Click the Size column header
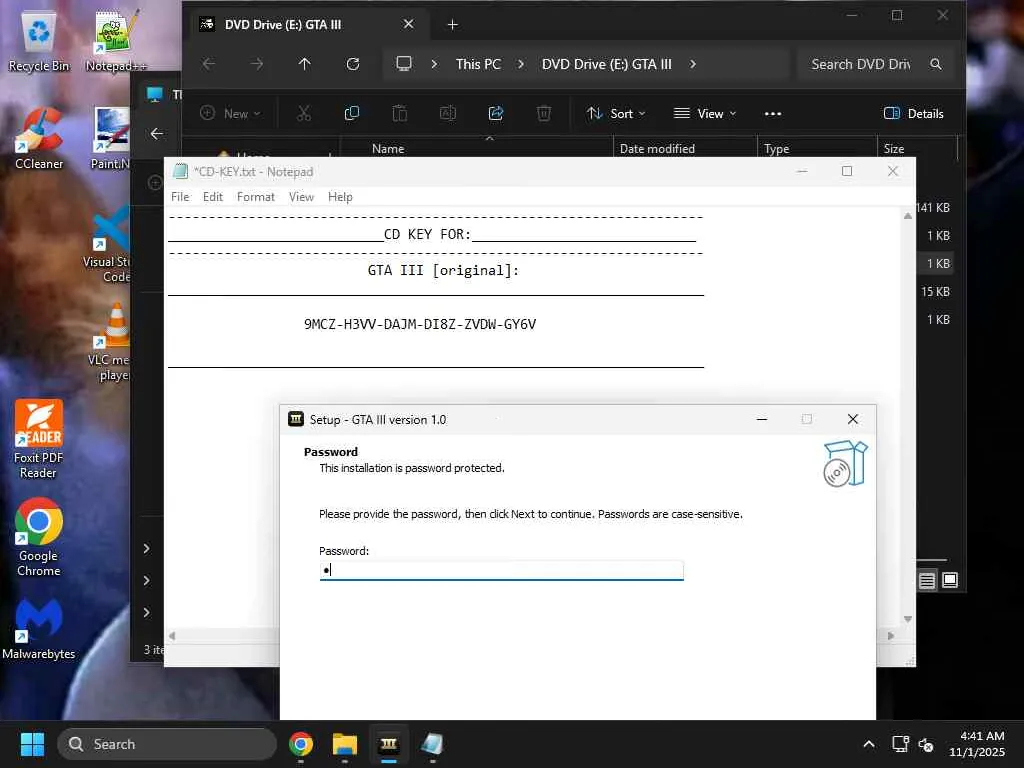The image size is (1024, 768). 894,149
